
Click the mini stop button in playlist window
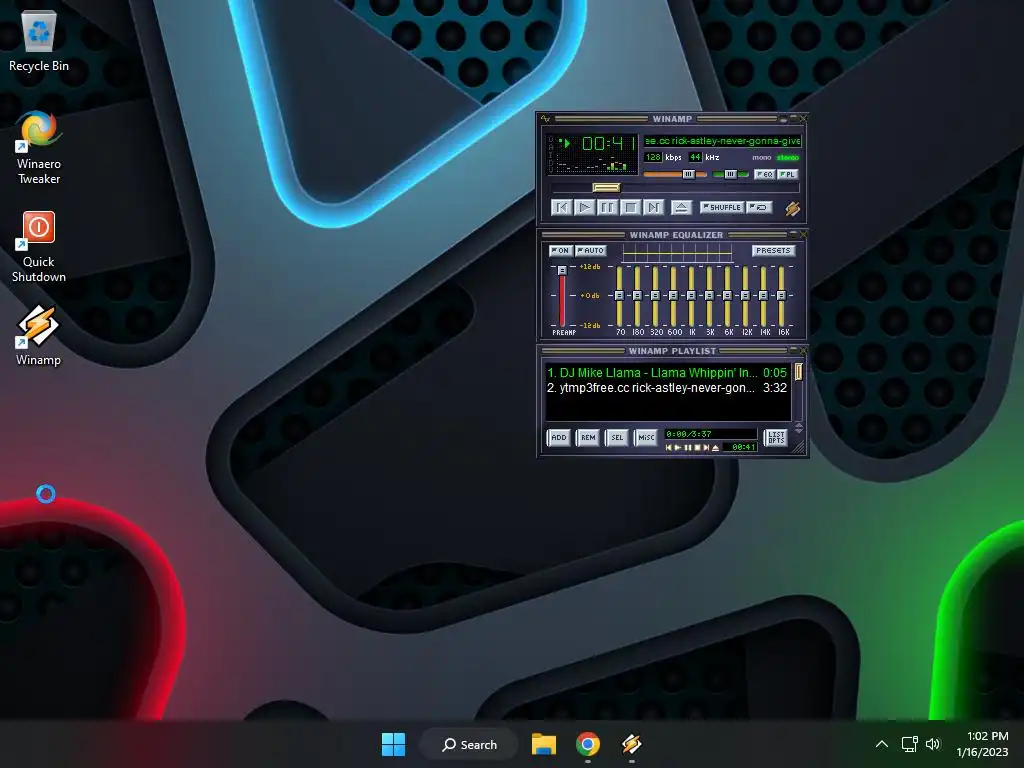697,448
